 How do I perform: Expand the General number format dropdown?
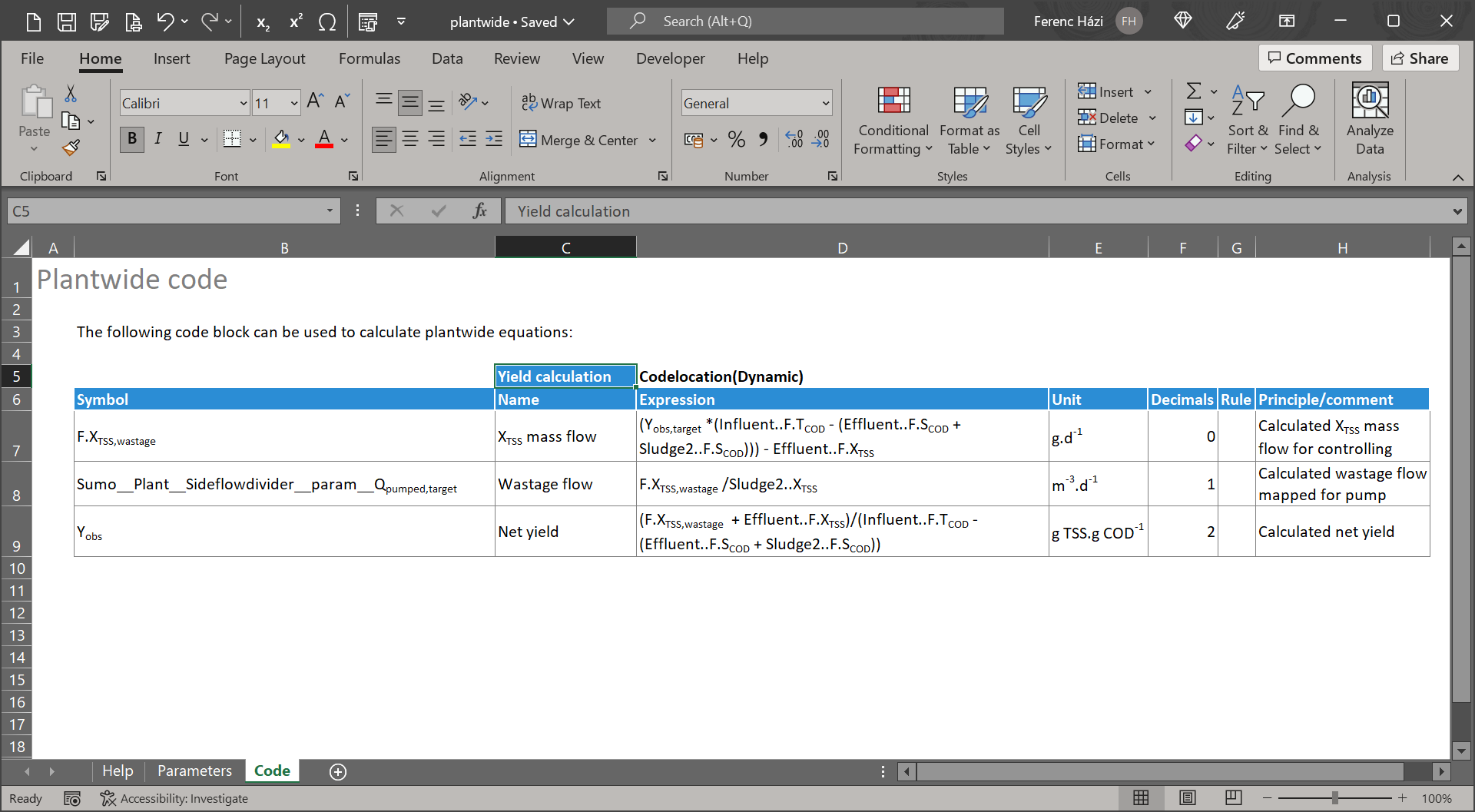(825, 103)
